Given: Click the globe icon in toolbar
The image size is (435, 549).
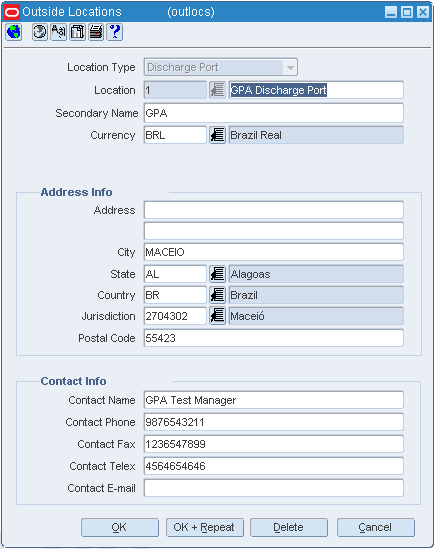Looking at the screenshot, I should click(x=14, y=32).
